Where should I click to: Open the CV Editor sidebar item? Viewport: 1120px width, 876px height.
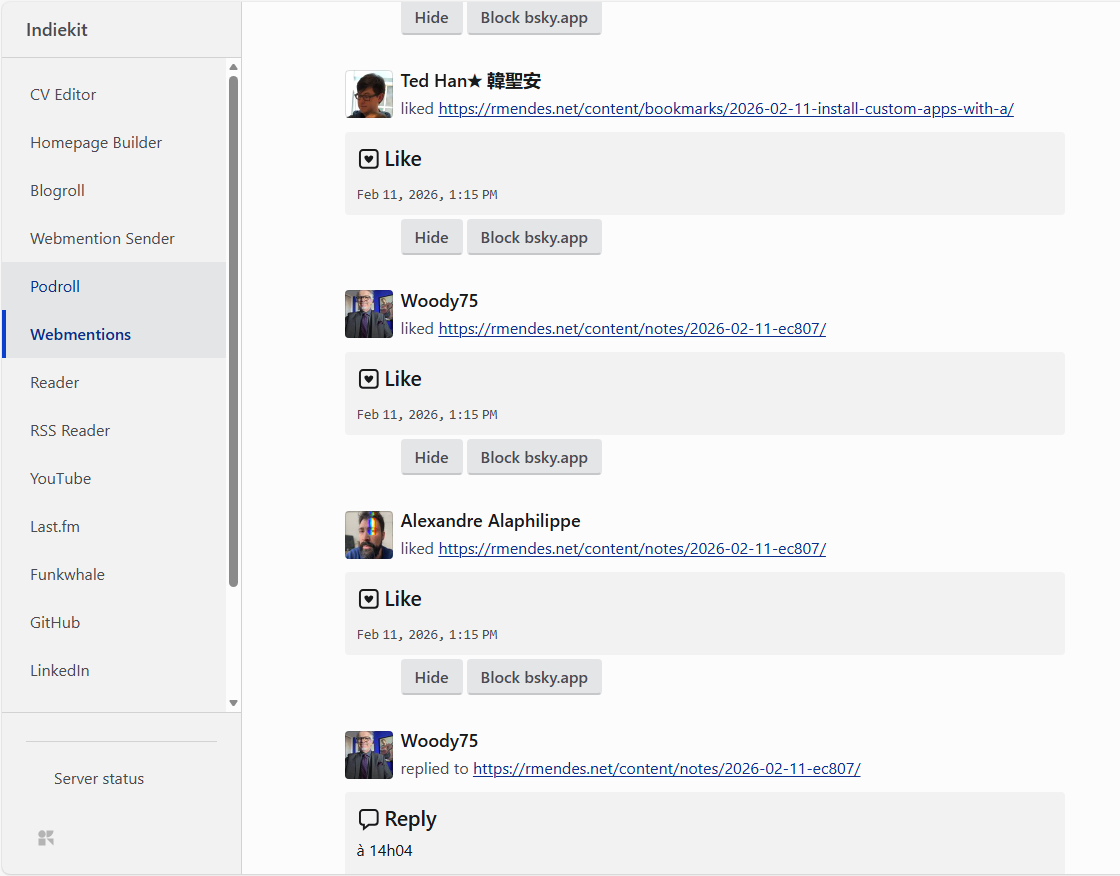point(63,94)
